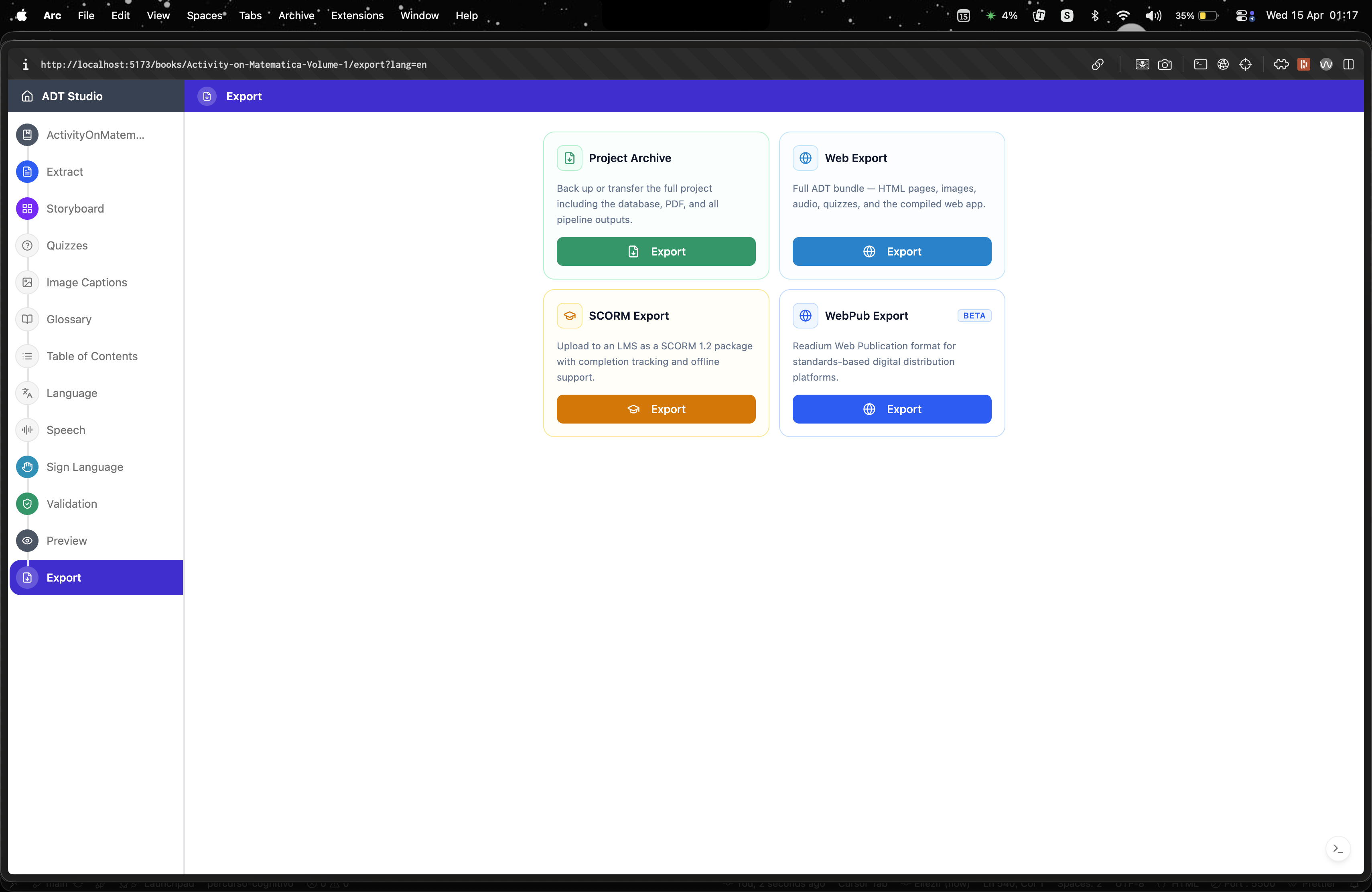Open the Spaces menu in menu bar
The height and width of the screenshot is (892, 1372).
click(205, 16)
